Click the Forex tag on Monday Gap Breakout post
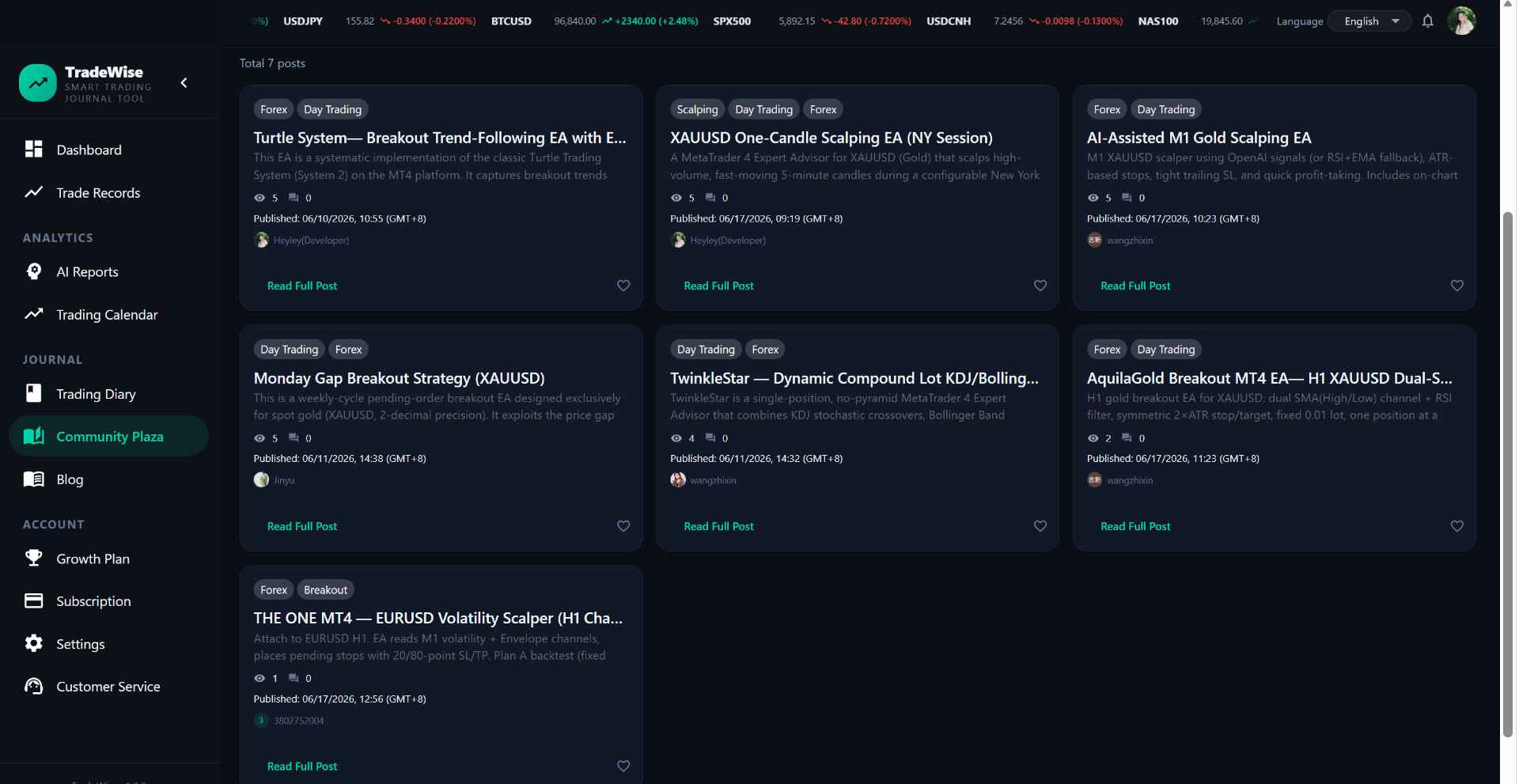The width and height of the screenshot is (1519, 784). [x=348, y=349]
